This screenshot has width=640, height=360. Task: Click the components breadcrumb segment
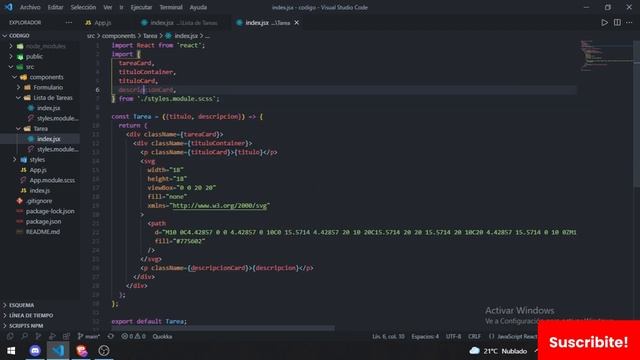[118, 36]
